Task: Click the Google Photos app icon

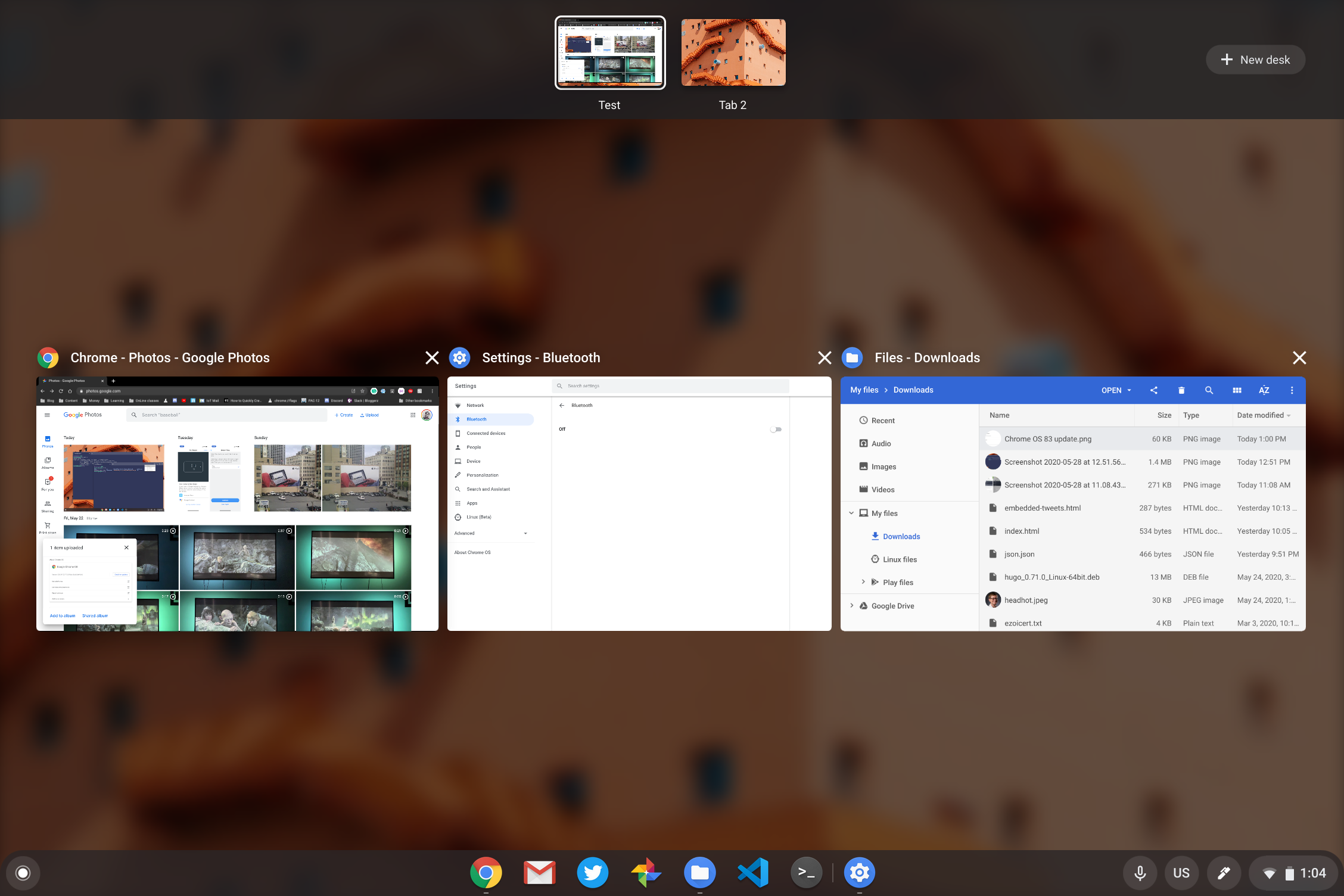Action: point(646,871)
